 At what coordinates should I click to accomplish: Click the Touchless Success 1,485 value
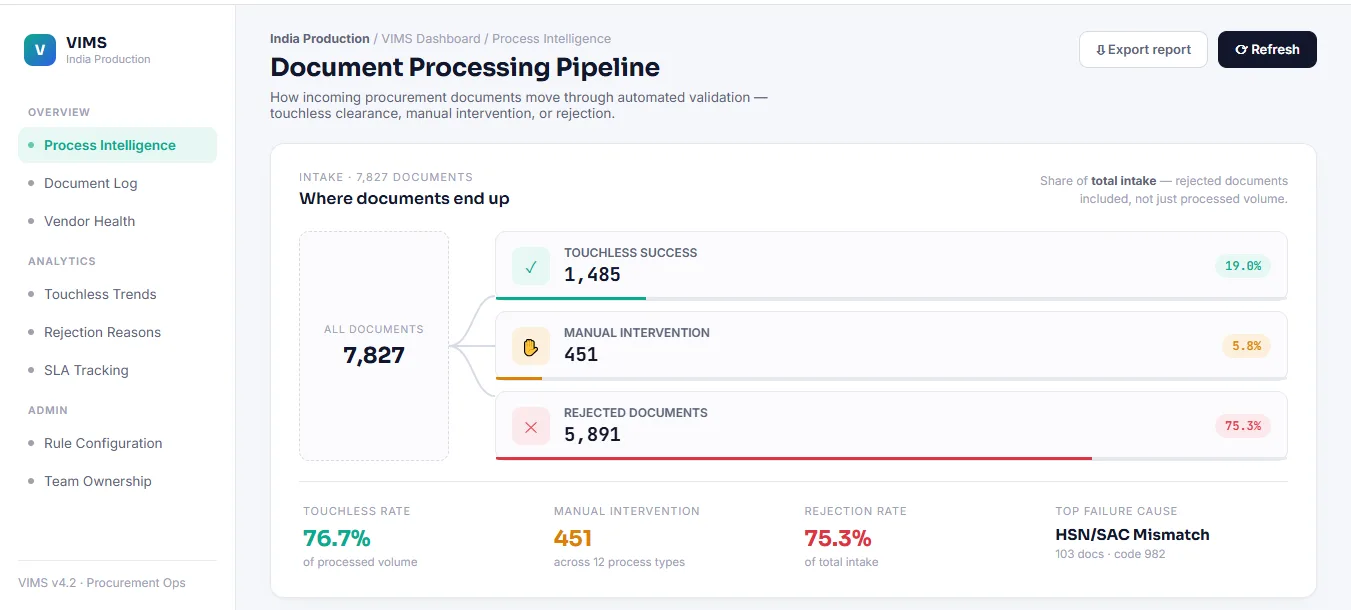[x=592, y=275]
